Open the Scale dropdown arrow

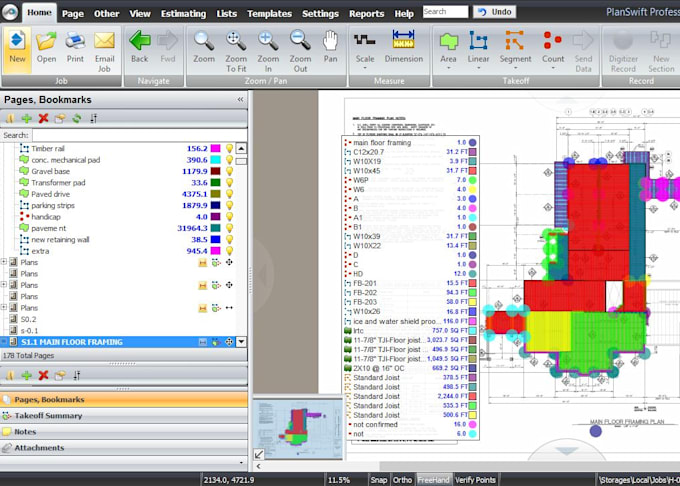pyautogui.click(x=365, y=68)
